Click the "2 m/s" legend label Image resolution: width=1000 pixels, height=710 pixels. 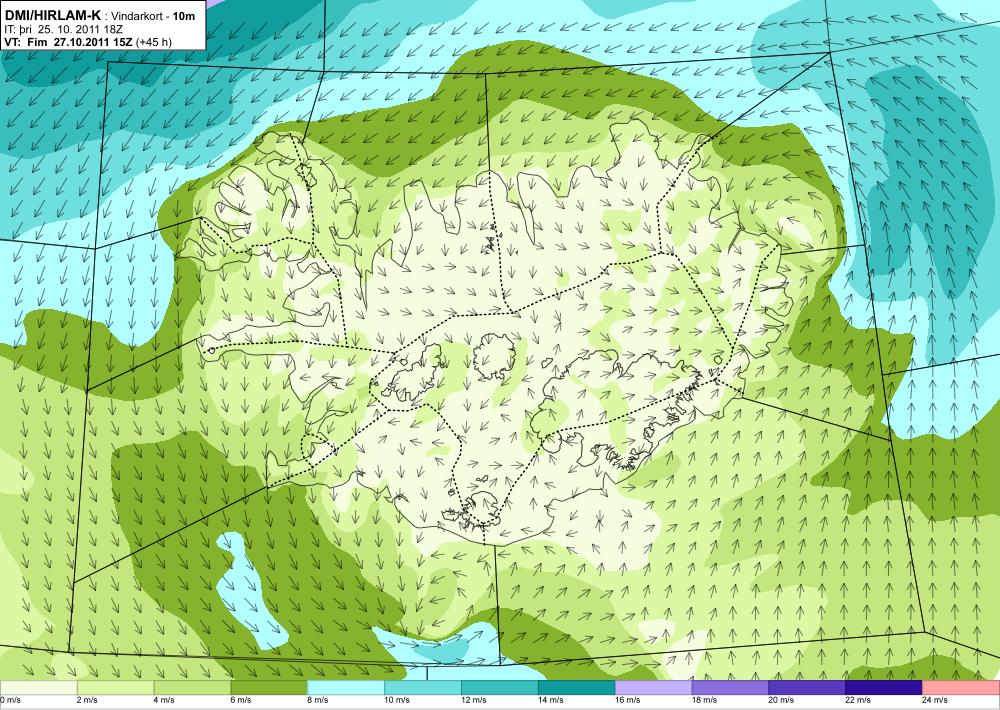pos(87,700)
